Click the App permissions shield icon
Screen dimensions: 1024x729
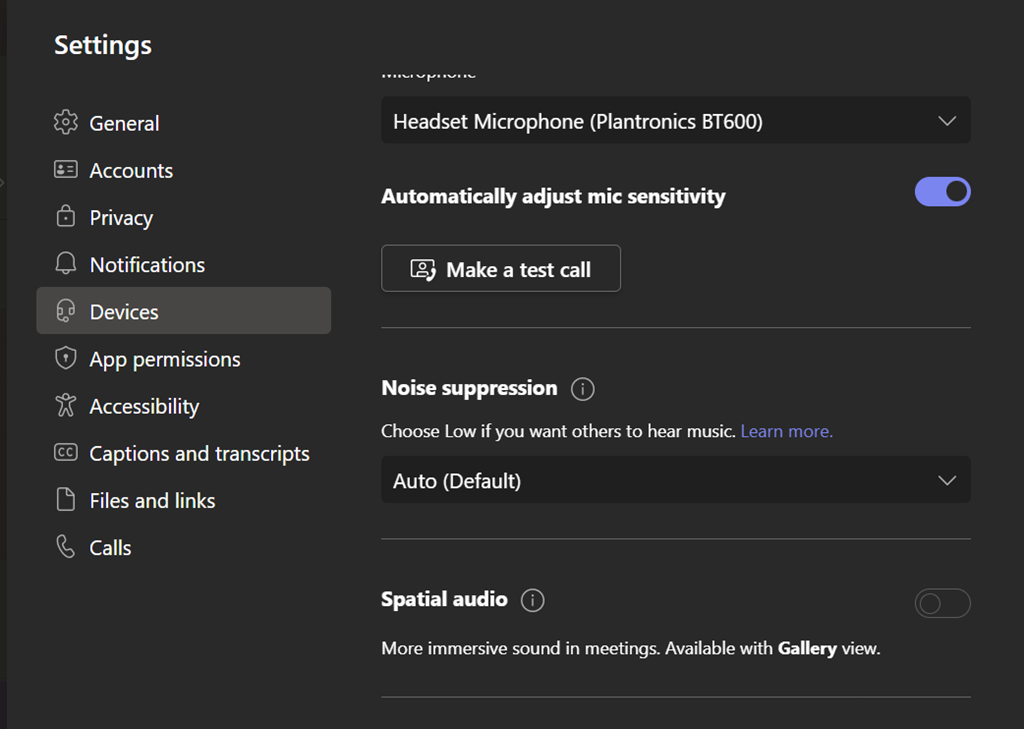[x=66, y=359]
